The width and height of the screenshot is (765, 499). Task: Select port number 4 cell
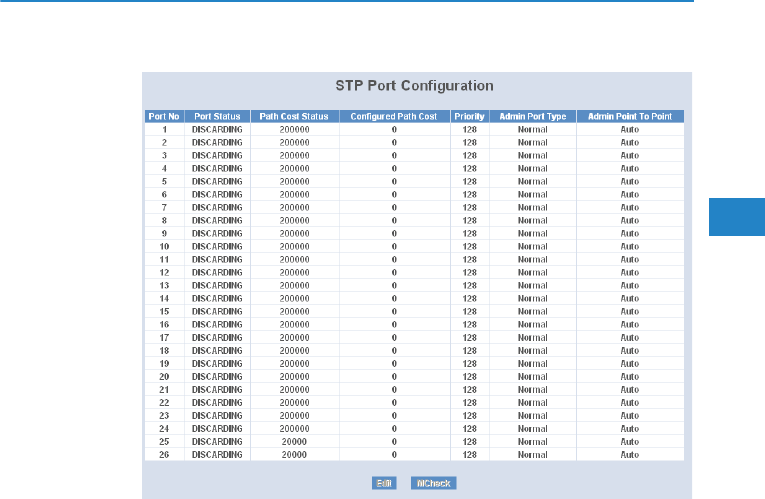(164, 168)
